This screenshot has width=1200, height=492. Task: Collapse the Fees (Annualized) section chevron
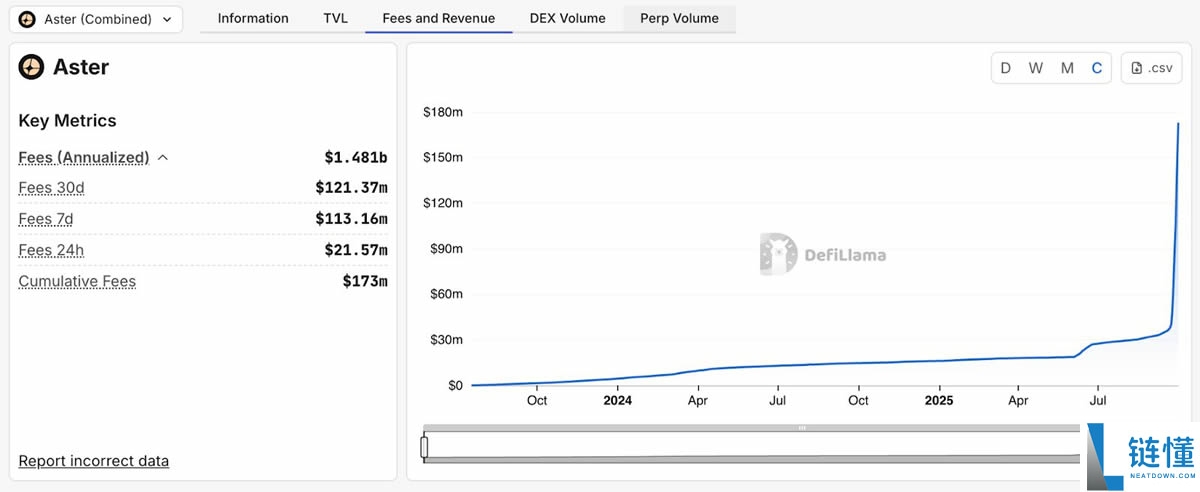[163, 158]
